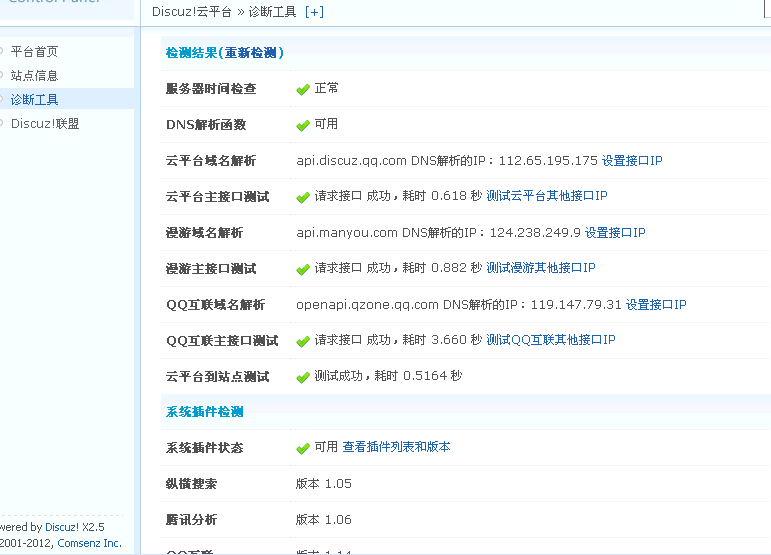This screenshot has width=771, height=555.
Task: Click green check icon for 云平台主接口测试
Action: pos(303,198)
